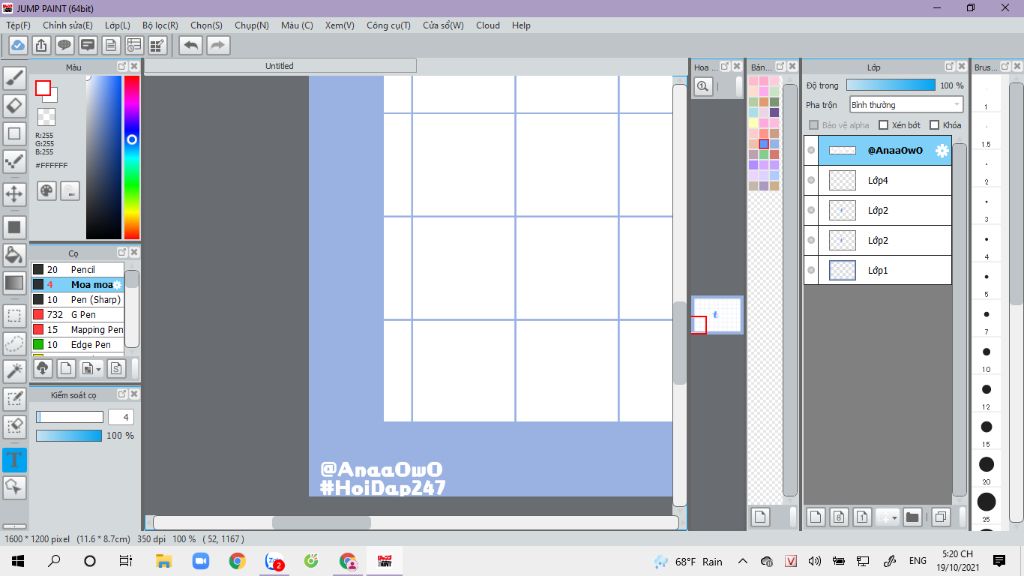This screenshot has height=576, width=1024.
Task: Click the speech bubble toolbar icon
Action: point(64,45)
